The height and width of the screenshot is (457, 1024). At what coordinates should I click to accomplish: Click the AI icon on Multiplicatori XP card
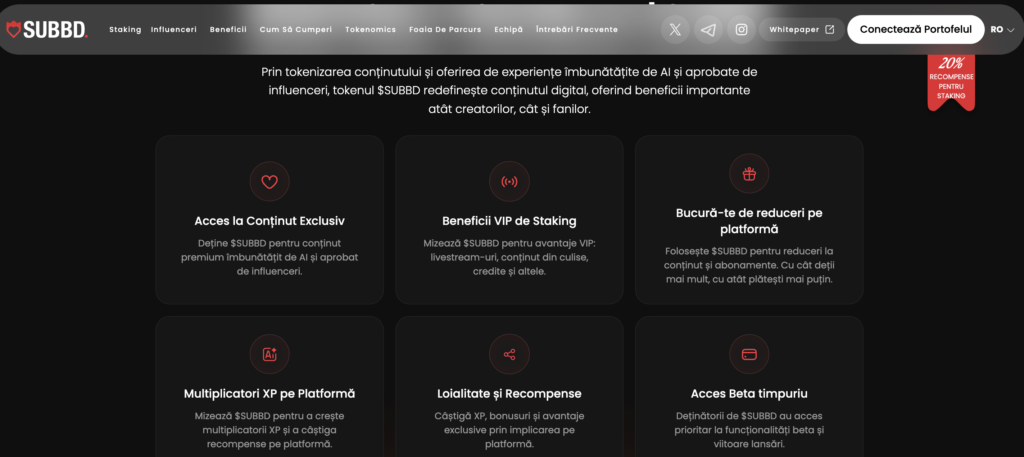click(270, 355)
